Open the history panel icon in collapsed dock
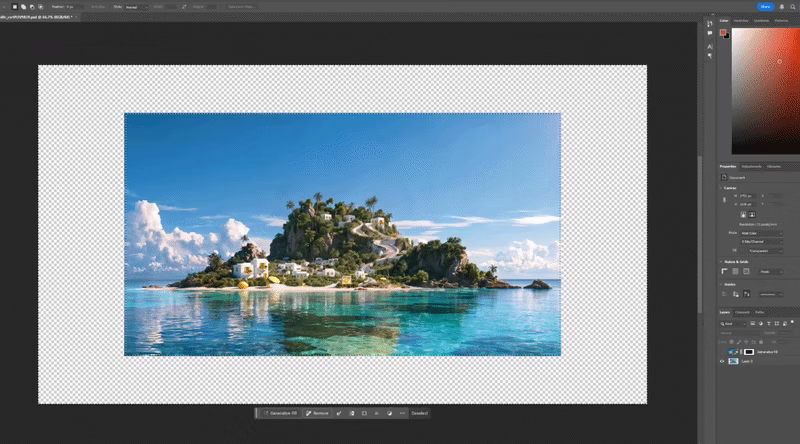This screenshot has height=444, width=800. (x=710, y=24)
